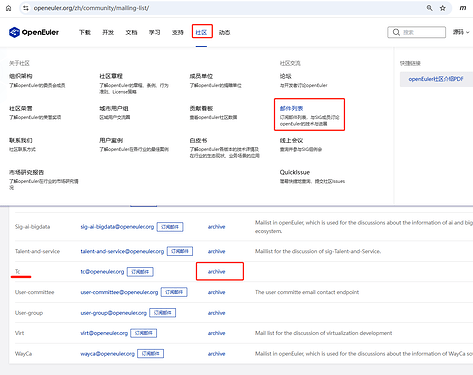The width and height of the screenshot is (473, 375).
Task: Click the site search input field
Action: (416, 32)
